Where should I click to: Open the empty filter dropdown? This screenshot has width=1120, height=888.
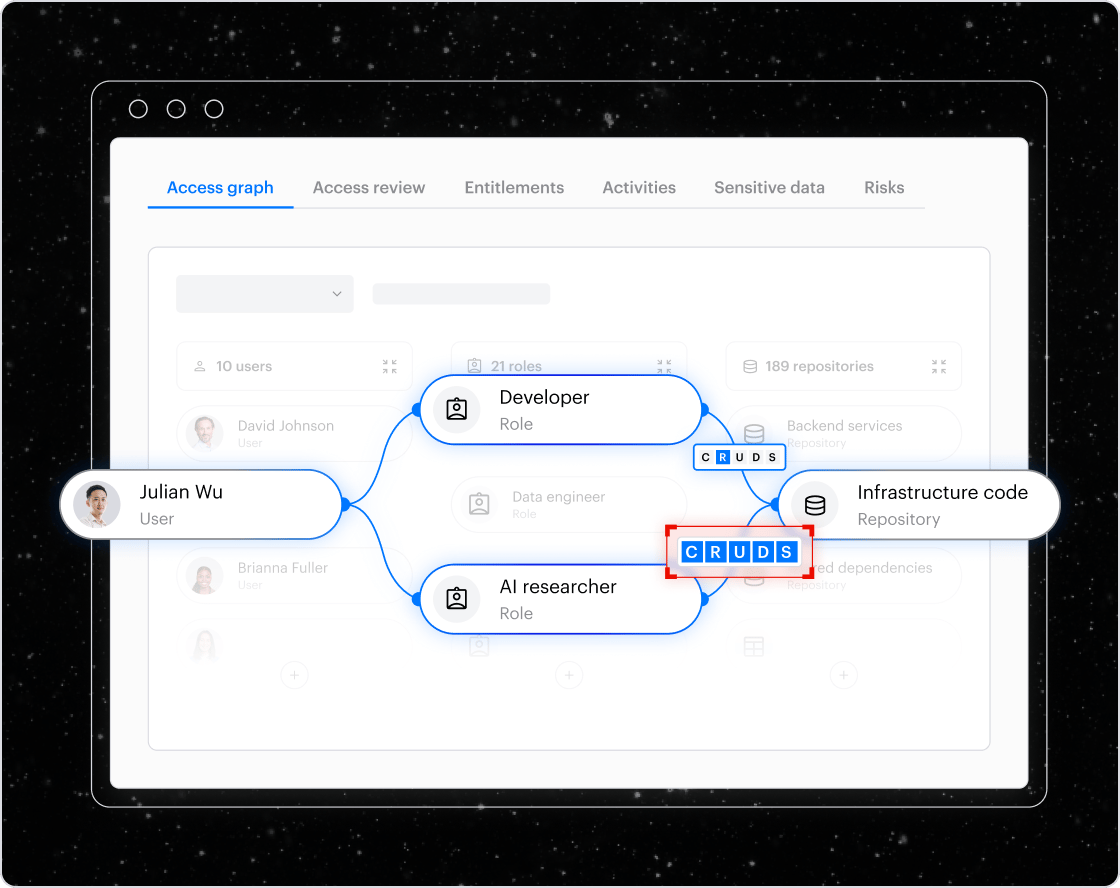pos(265,294)
